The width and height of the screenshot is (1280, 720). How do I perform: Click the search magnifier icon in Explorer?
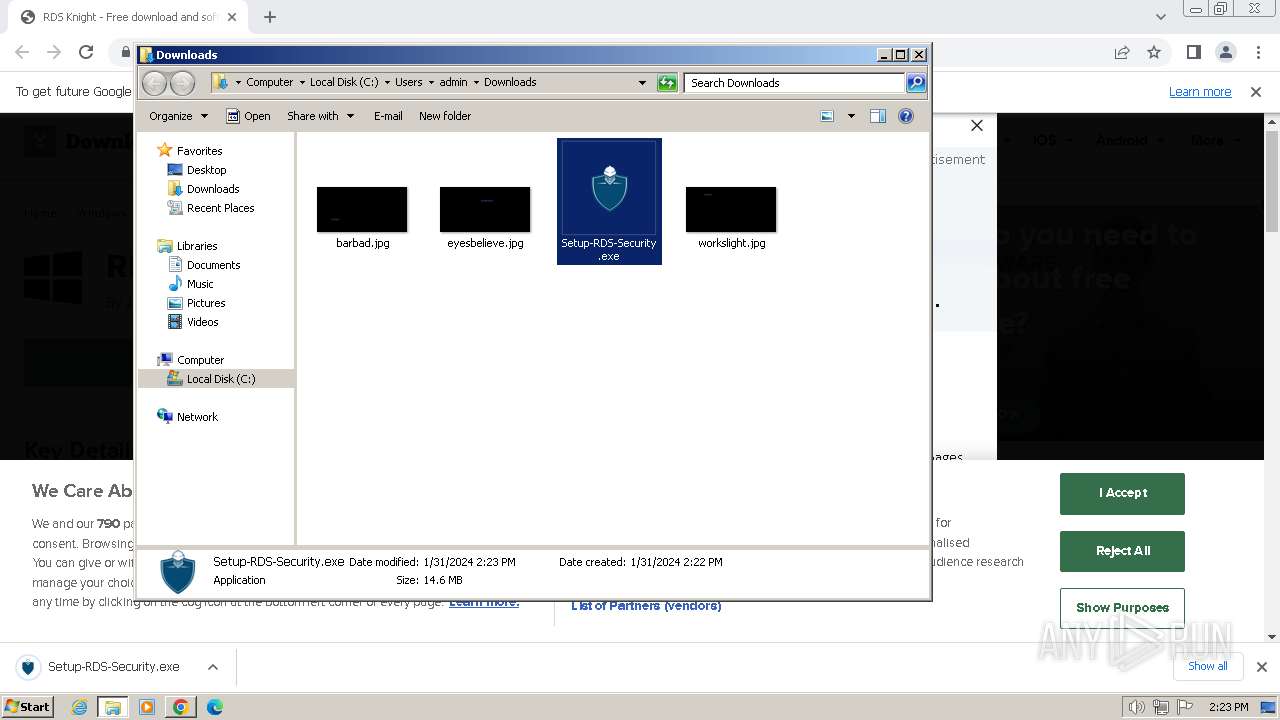tap(915, 83)
